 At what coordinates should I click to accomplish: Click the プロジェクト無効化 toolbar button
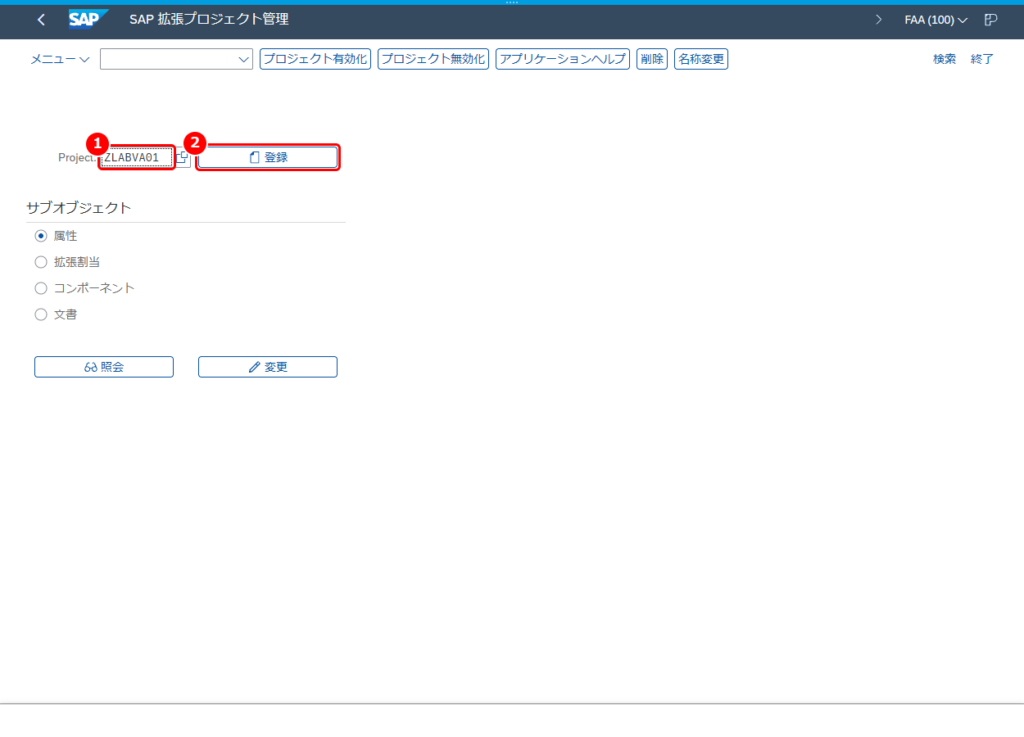tap(433, 59)
